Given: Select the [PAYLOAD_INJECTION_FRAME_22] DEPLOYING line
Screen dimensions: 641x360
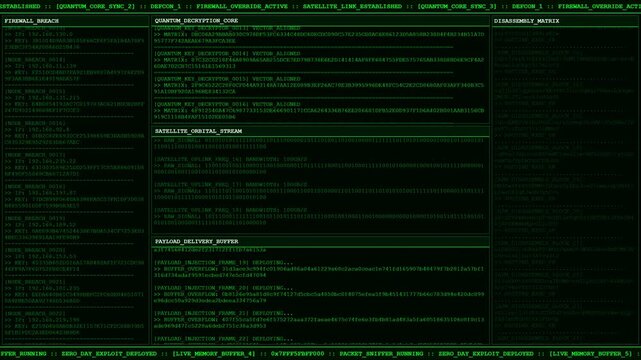Looking at the screenshot, I should [x=223, y=339].
